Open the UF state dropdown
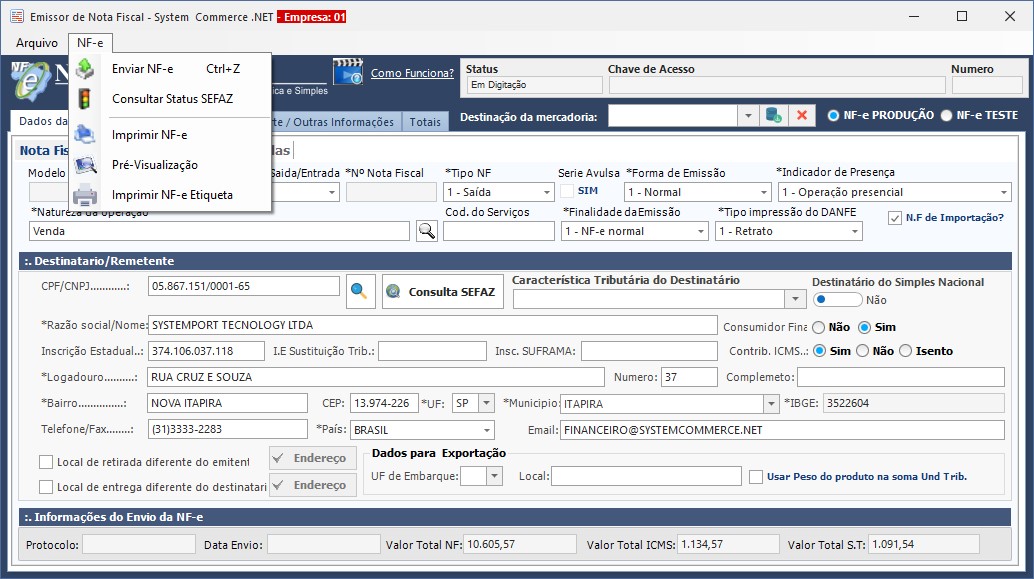The height and width of the screenshot is (579, 1034). coord(486,403)
